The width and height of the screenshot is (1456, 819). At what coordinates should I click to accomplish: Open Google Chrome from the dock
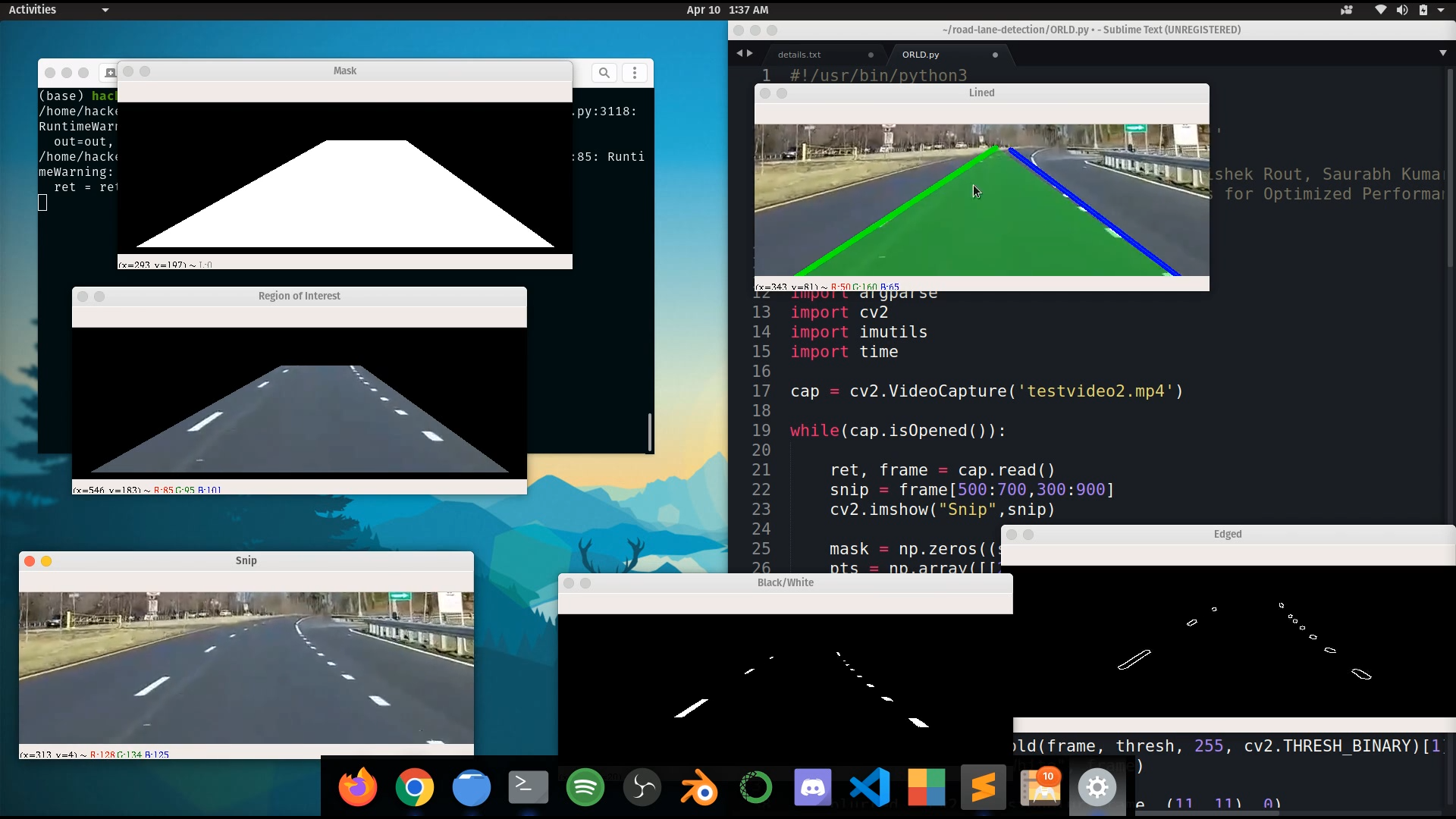click(x=414, y=787)
